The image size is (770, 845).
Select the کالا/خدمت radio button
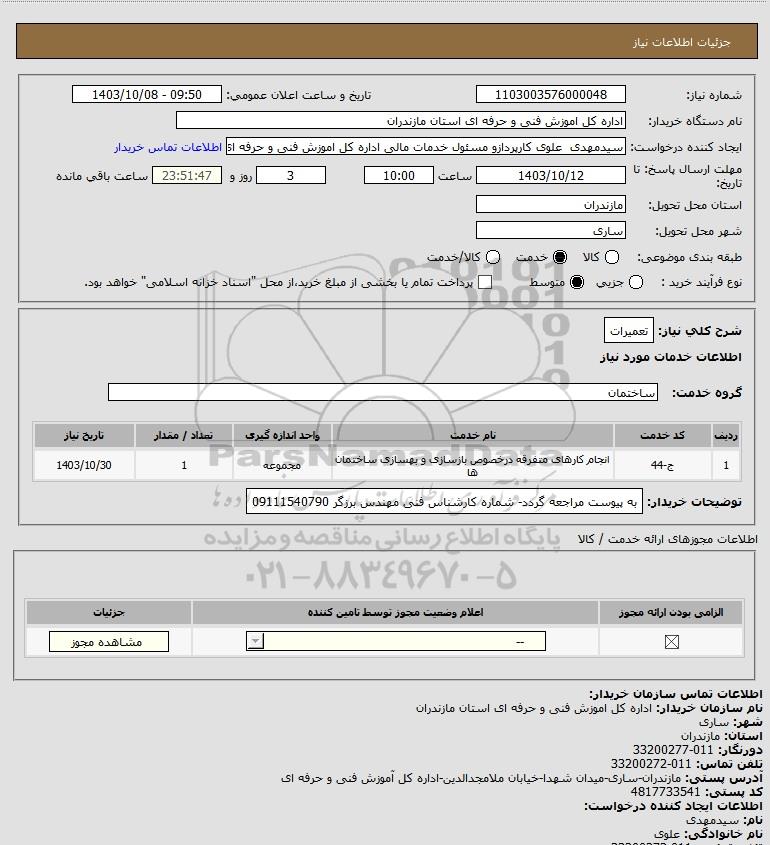point(492,257)
